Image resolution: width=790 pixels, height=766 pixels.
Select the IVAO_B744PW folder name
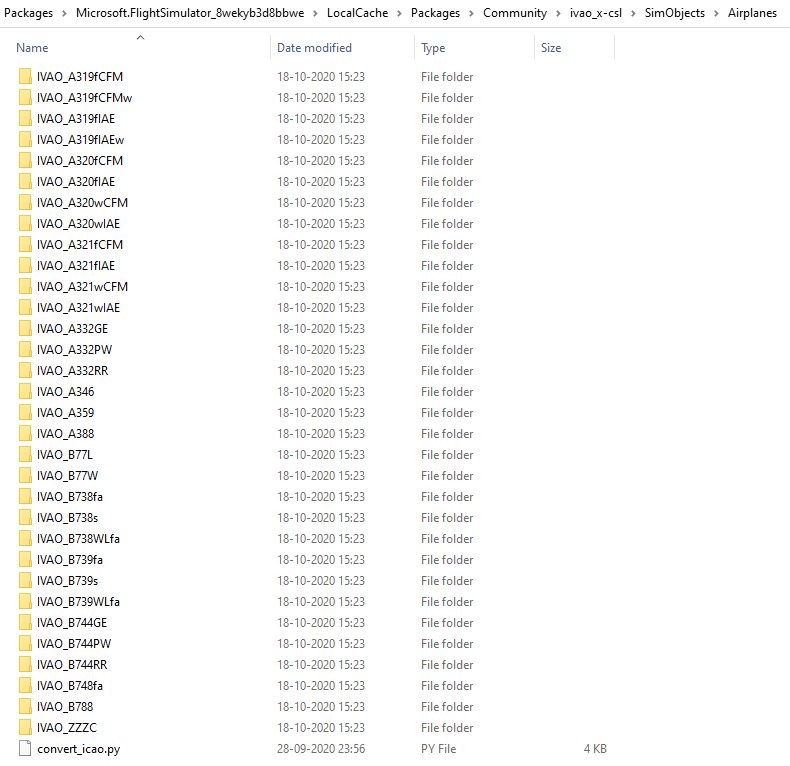(x=74, y=644)
